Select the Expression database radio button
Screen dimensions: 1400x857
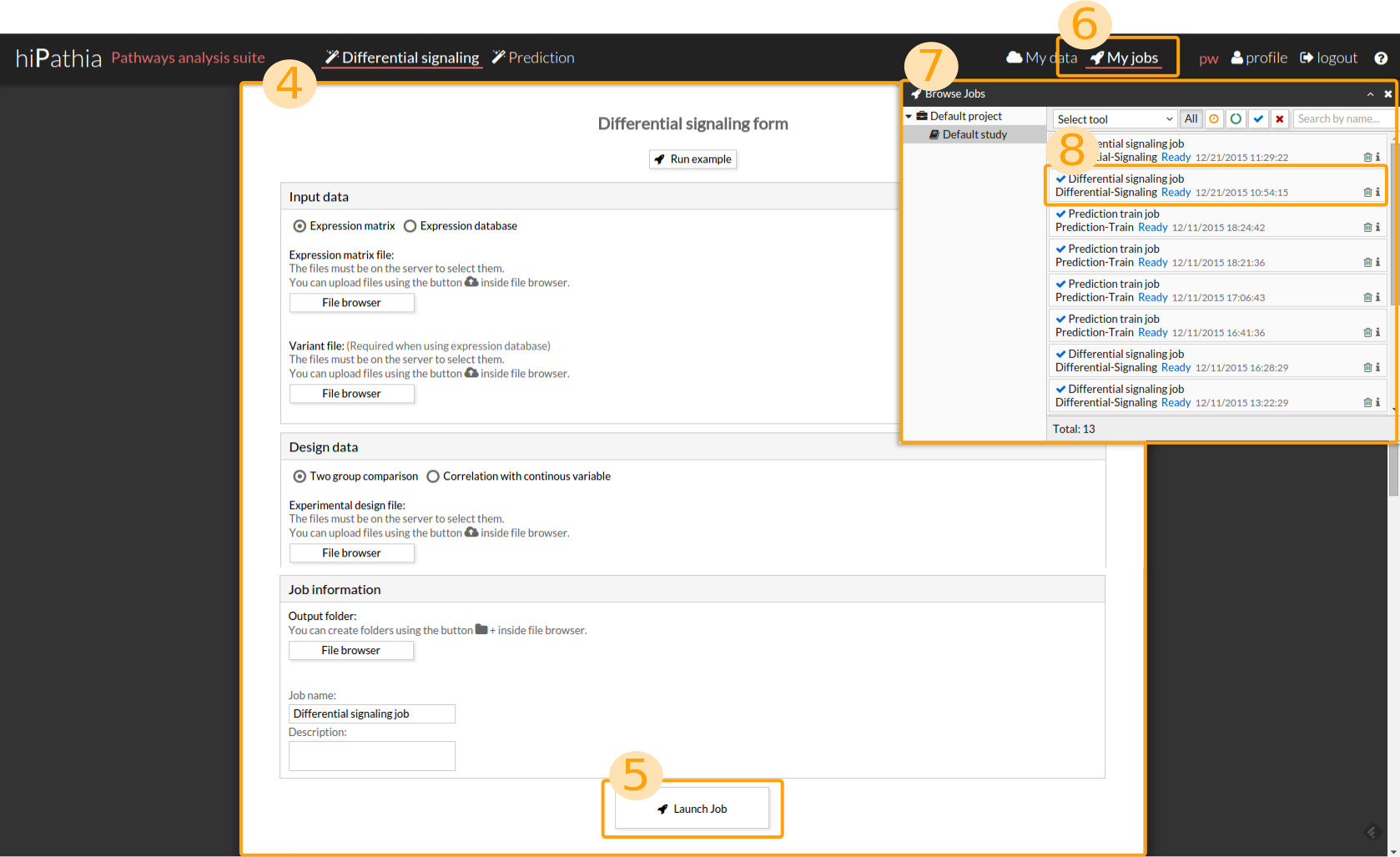click(x=410, y=226)
